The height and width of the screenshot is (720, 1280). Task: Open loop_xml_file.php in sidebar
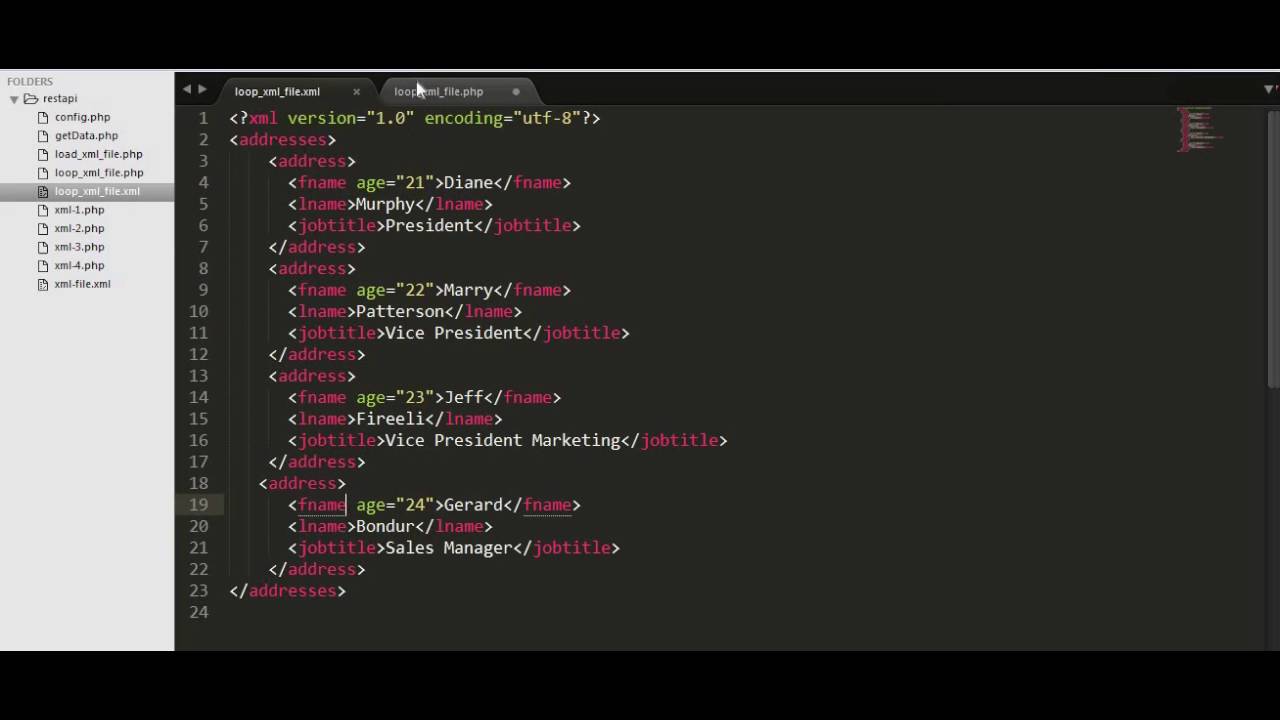click(98, 173)
